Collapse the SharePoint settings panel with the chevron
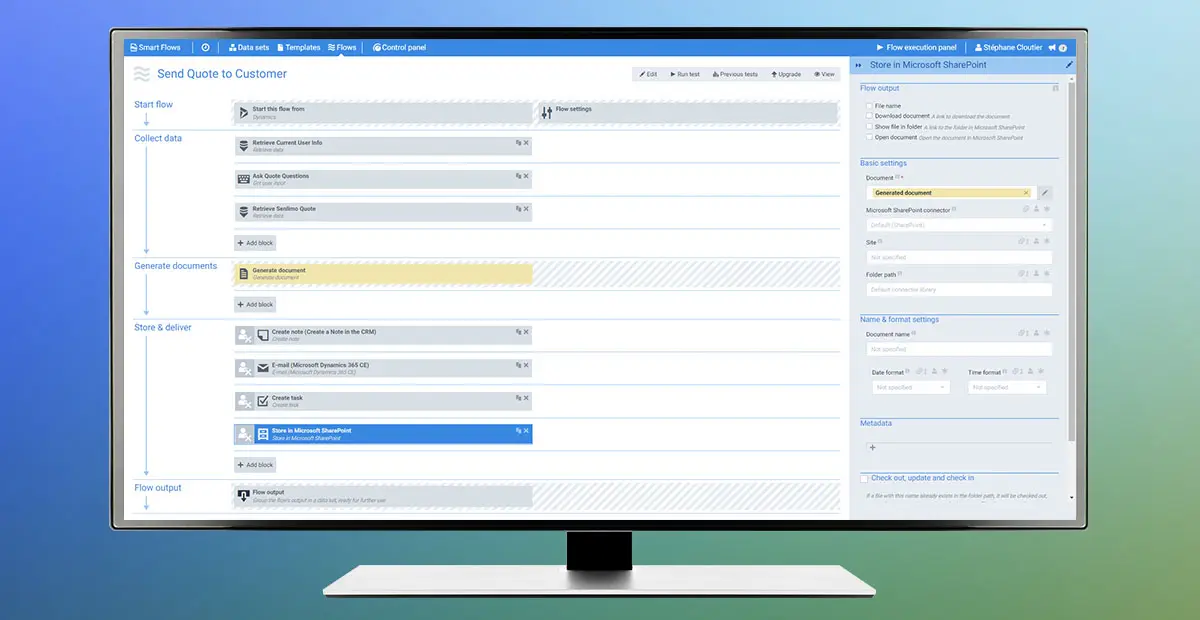The image size is (1200, 620). point(858,65)
